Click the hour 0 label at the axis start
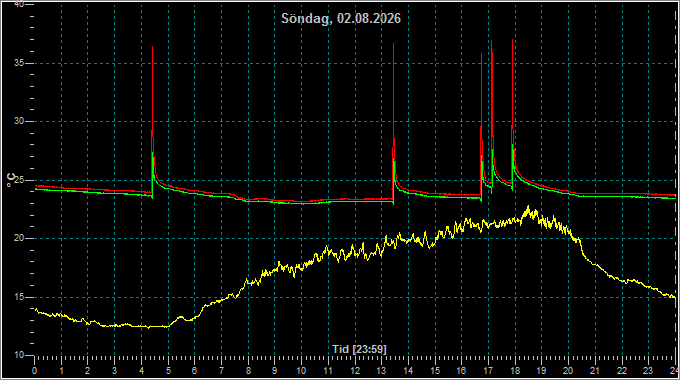The height and width of the screenshot is (380, 680). [35, 371]
